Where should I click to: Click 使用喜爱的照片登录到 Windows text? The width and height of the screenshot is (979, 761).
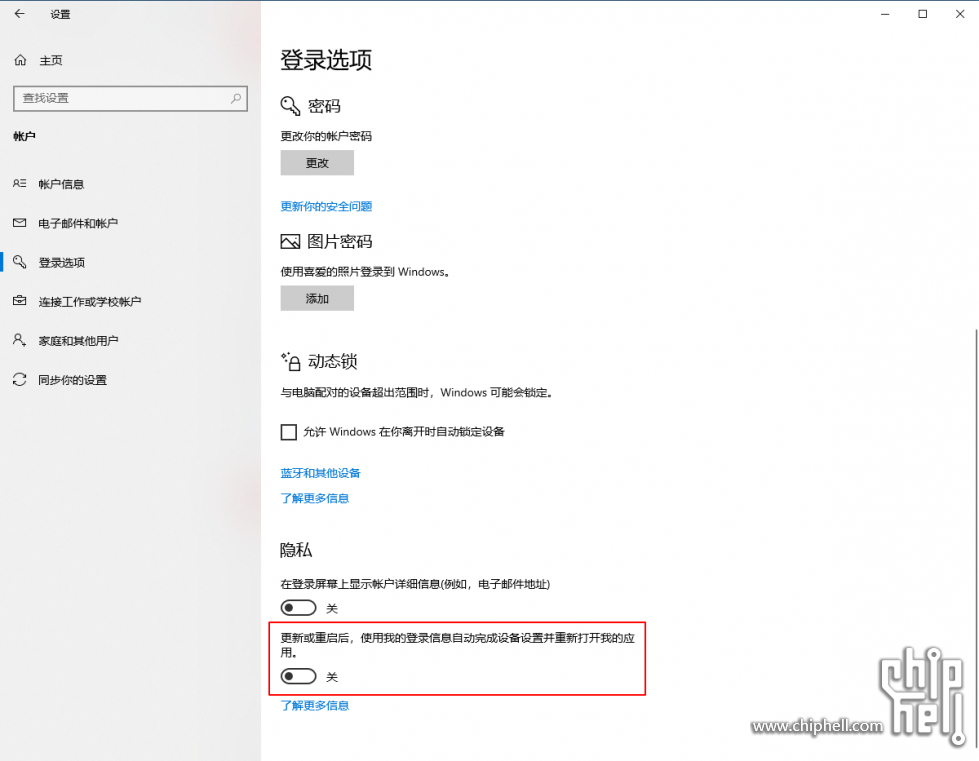365,272
